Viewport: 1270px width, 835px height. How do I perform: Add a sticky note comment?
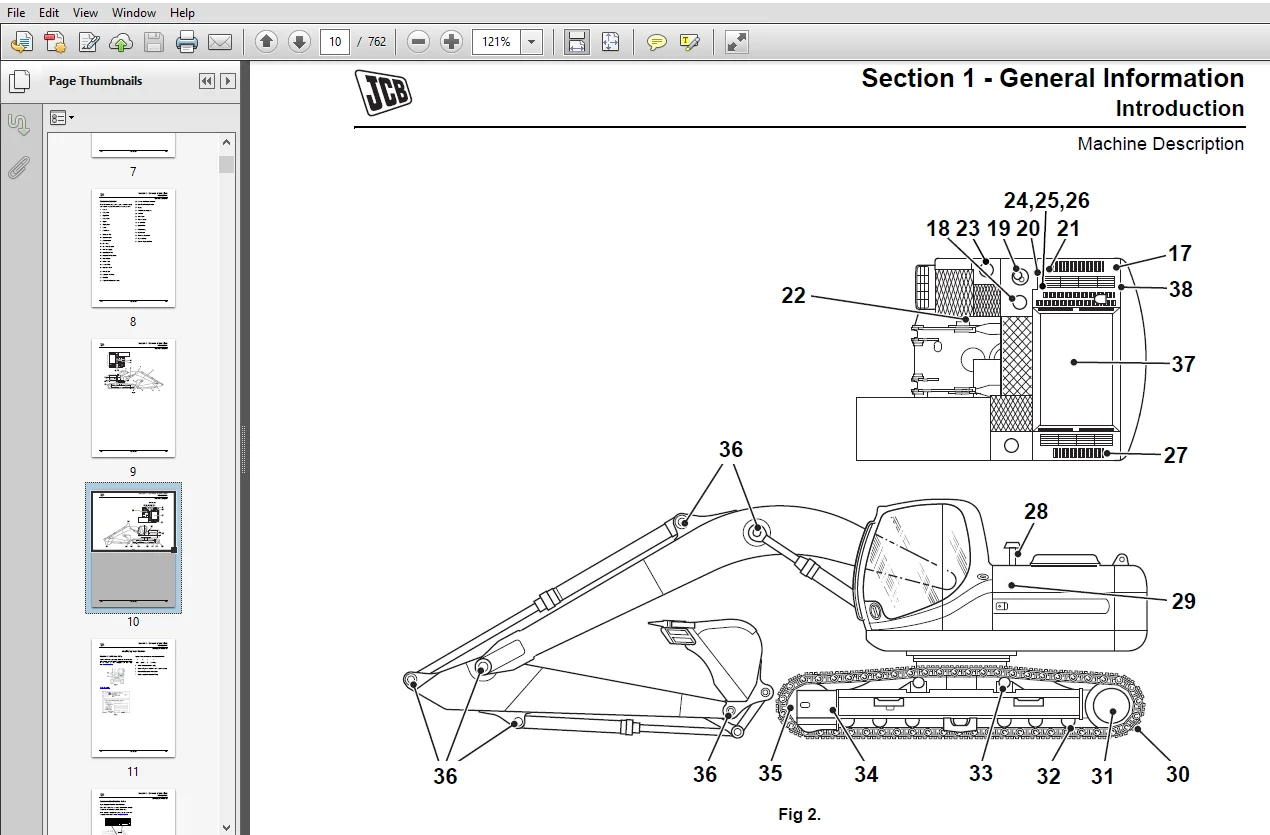point(656,42)
